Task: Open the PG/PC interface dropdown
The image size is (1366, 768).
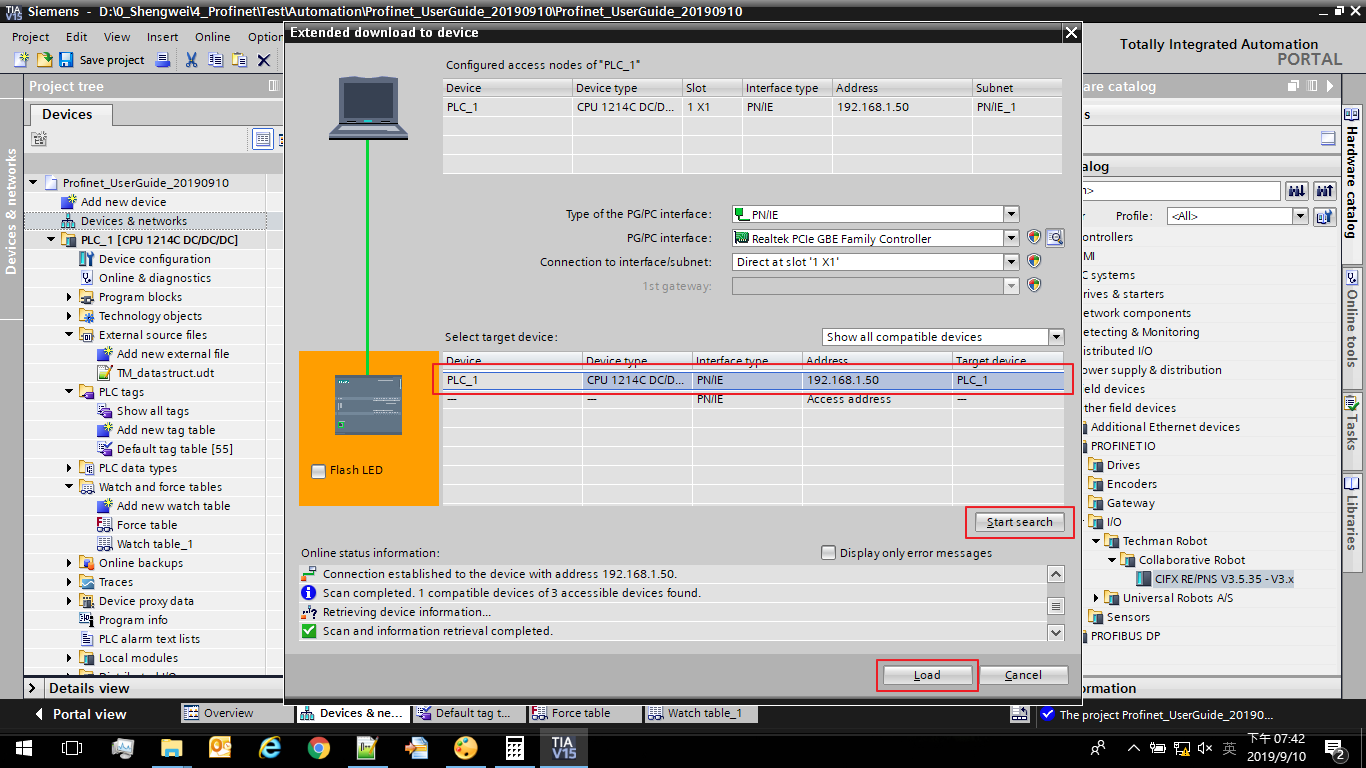Action: [x=1011, y=238]
